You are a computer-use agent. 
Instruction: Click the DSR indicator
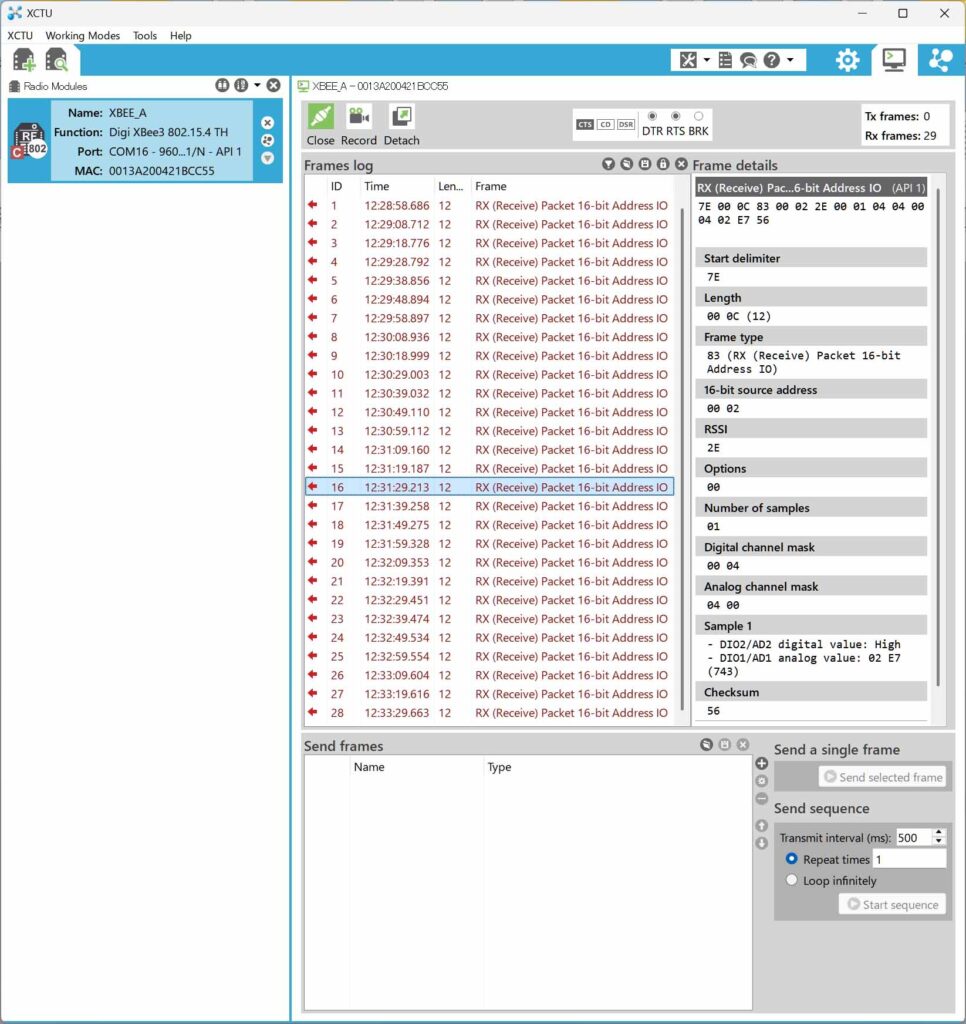coord(626,125)
